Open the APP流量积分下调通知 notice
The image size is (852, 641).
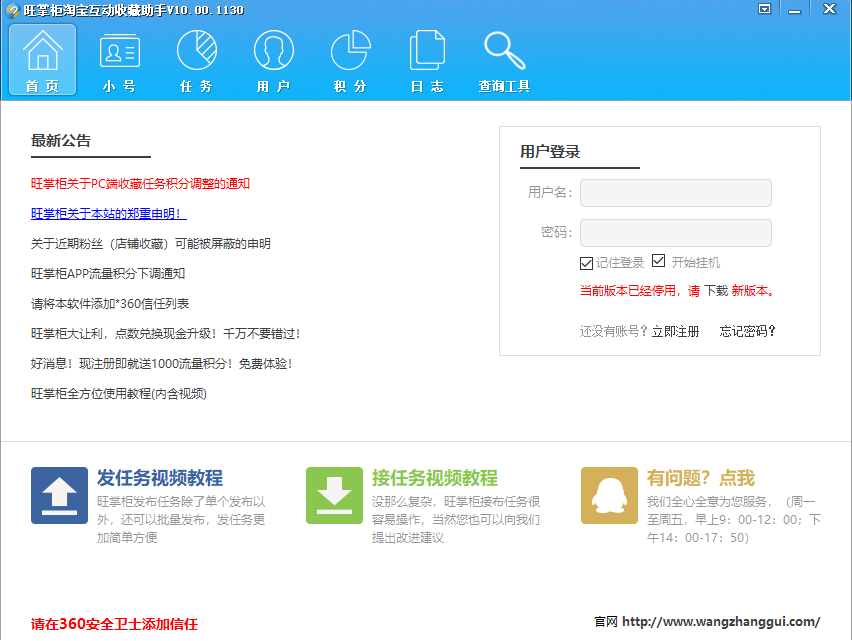[108, 273]
